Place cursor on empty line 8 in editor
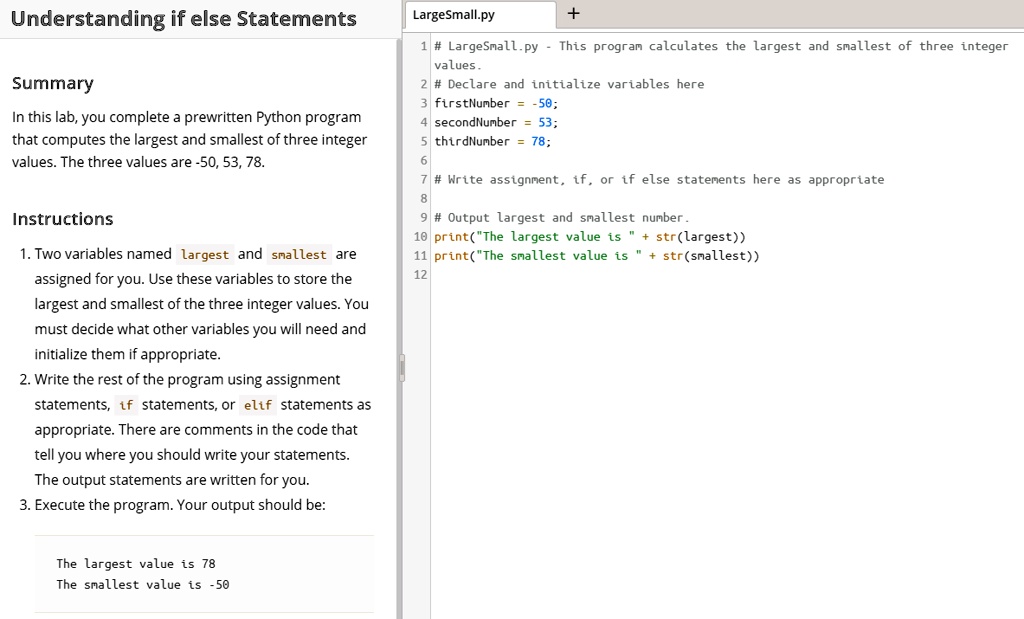The image size is (1024, 619). [x=600, y=199]
